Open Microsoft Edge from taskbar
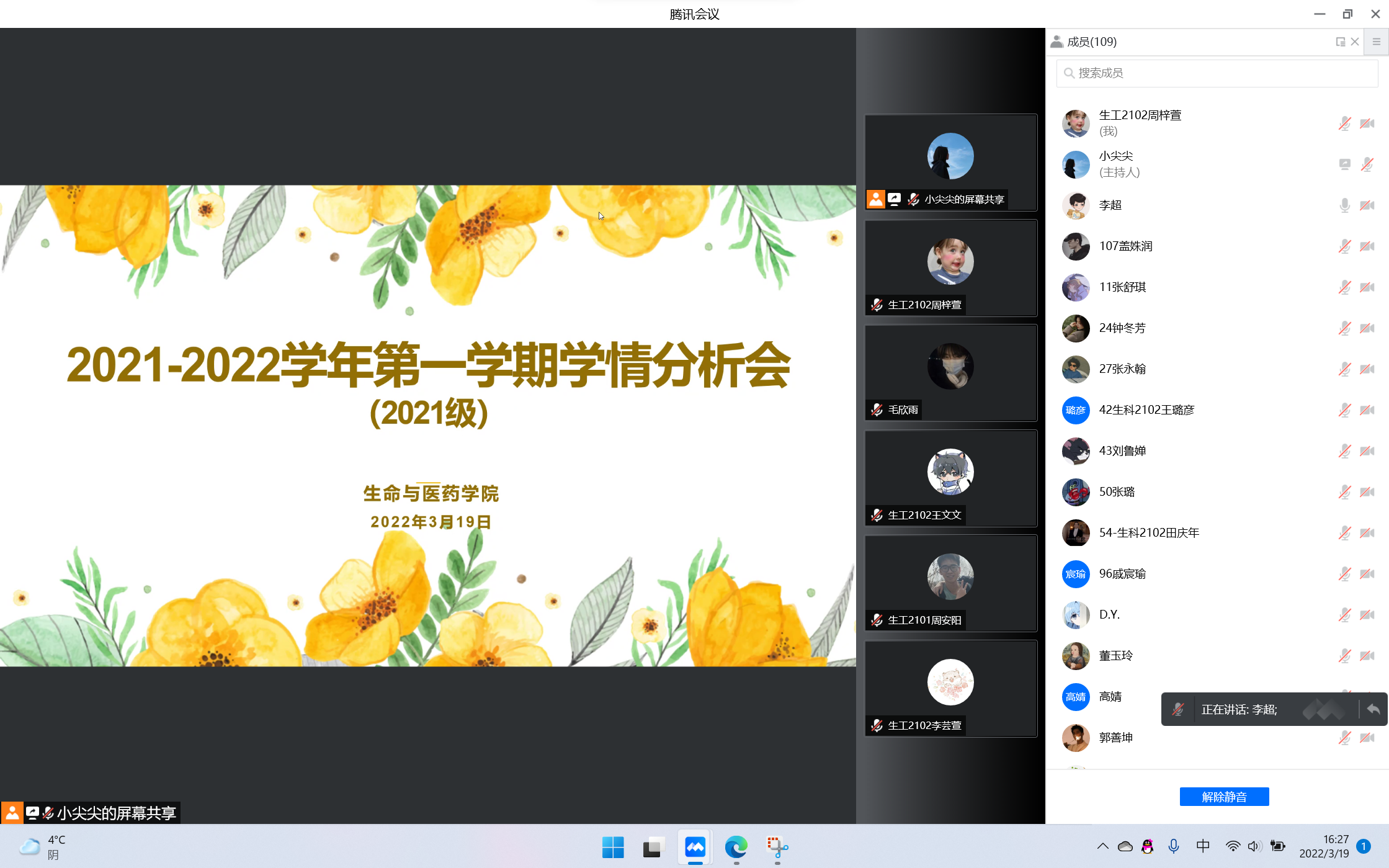This screenshot has width=1389, height=868. (736, 847)
